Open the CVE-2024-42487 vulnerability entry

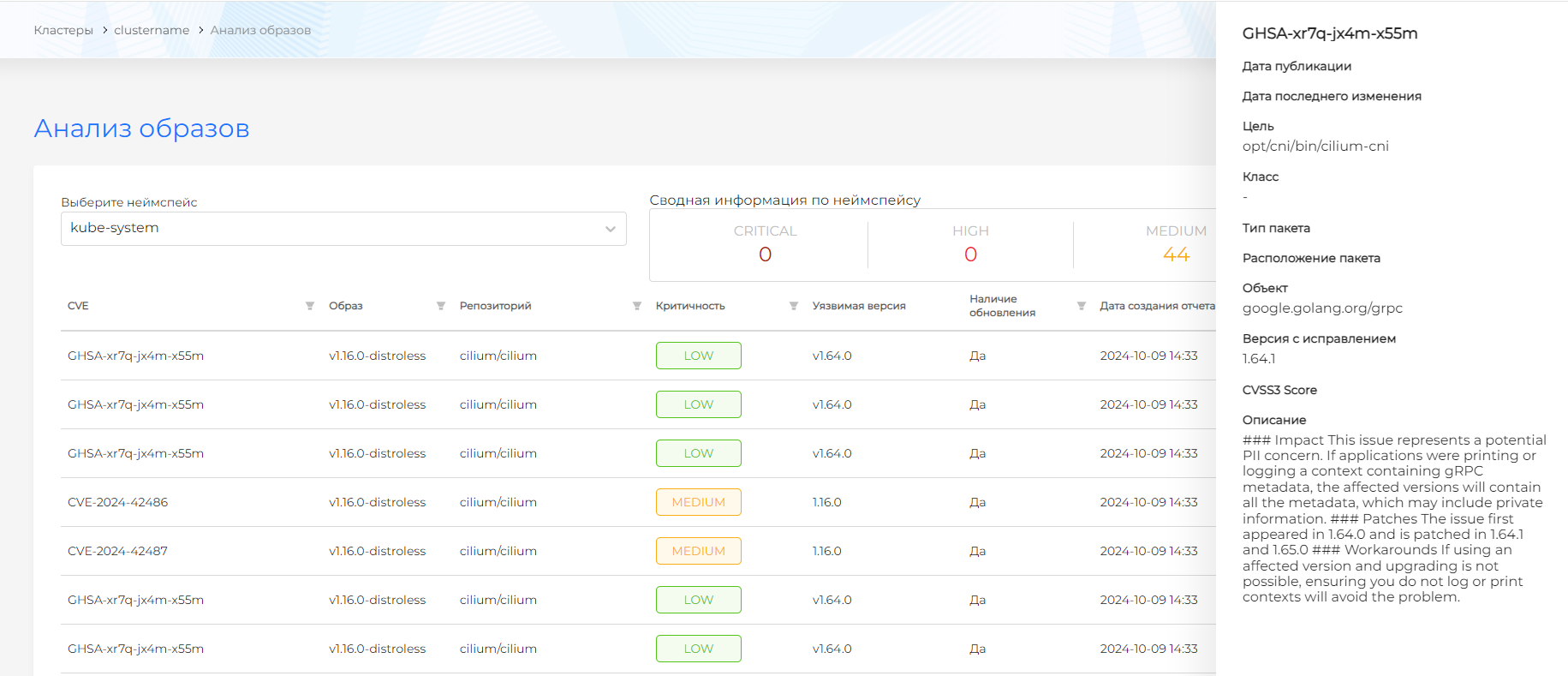click(x=118, y=551)
